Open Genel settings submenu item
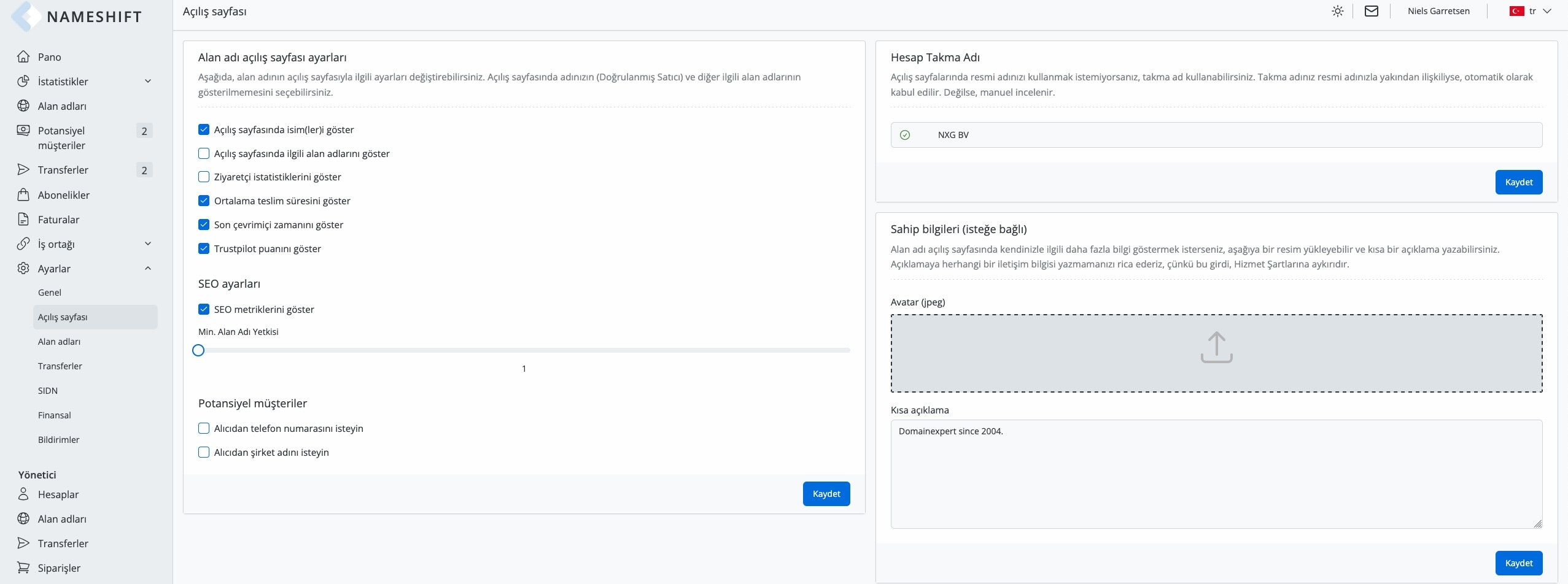 [50, 293]
